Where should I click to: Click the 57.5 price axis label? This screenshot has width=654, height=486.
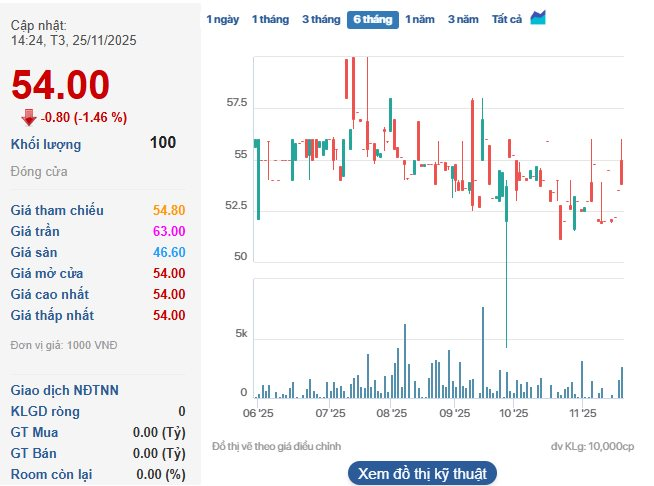[x=236, y=103]
